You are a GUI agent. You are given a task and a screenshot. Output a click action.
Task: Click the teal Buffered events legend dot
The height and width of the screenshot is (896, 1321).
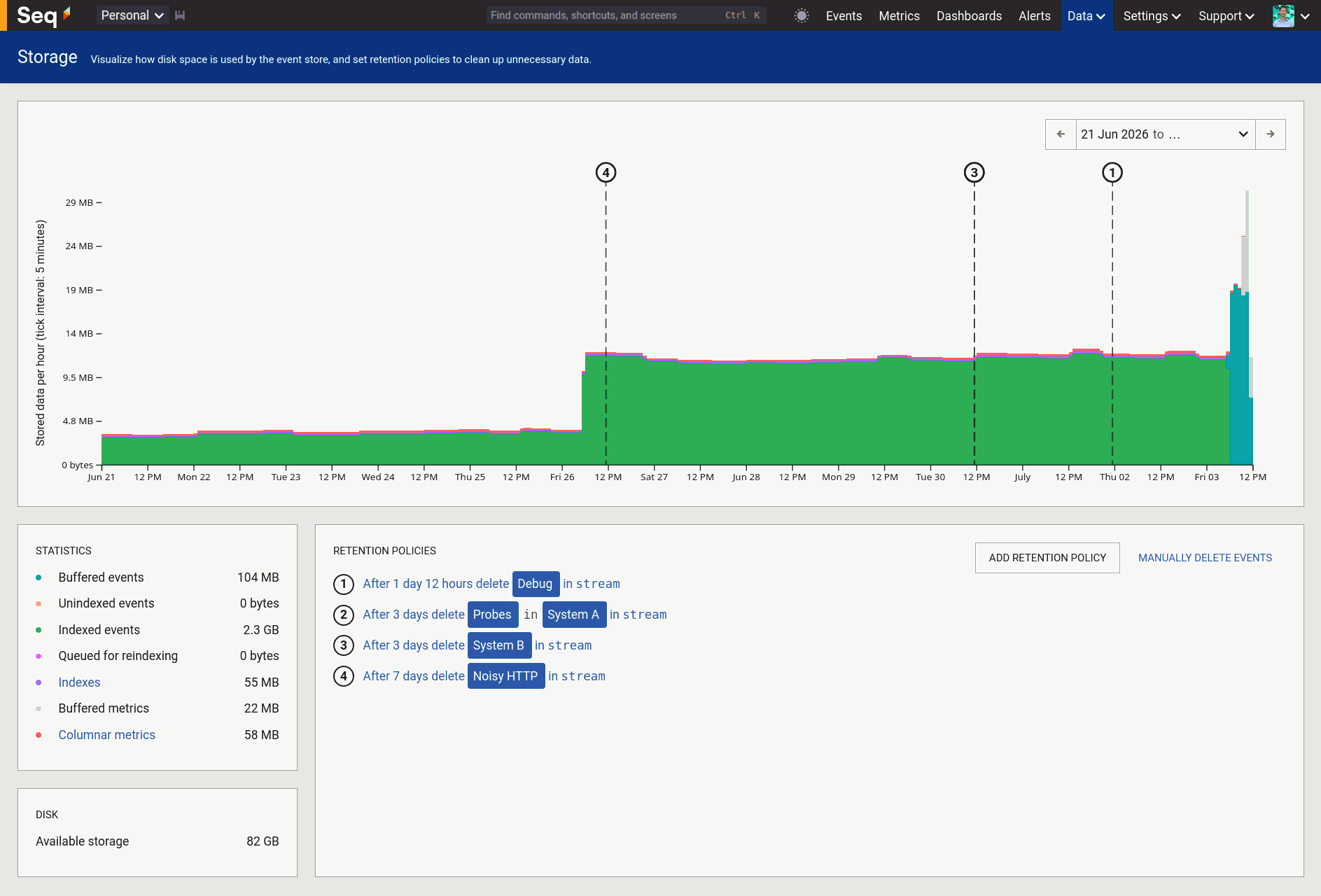39,577
